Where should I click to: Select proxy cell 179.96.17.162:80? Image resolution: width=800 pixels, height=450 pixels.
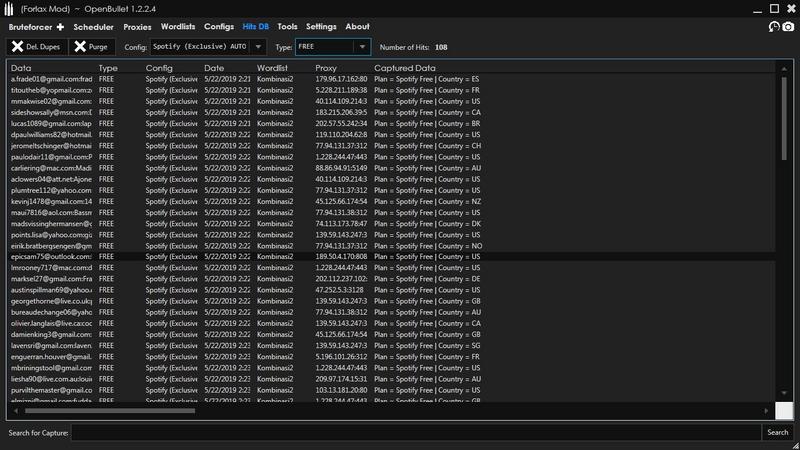point(341,79)
